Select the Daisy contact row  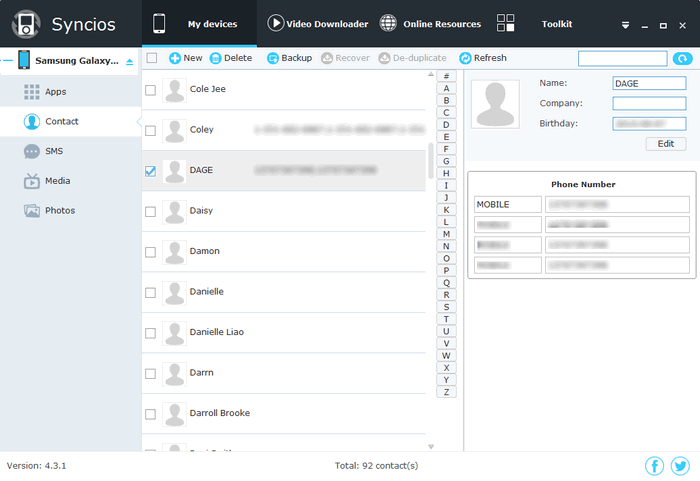coord(284,211)
